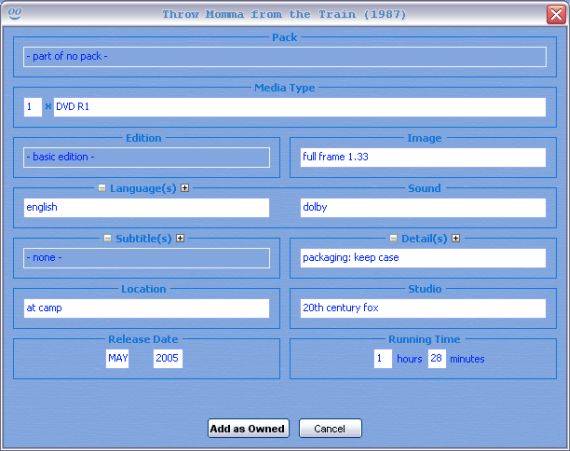Click the Add as Owned button
Image resolution: width=570 pixels, height=451 pixels.
pyautogui.click(x=248, y=428)
